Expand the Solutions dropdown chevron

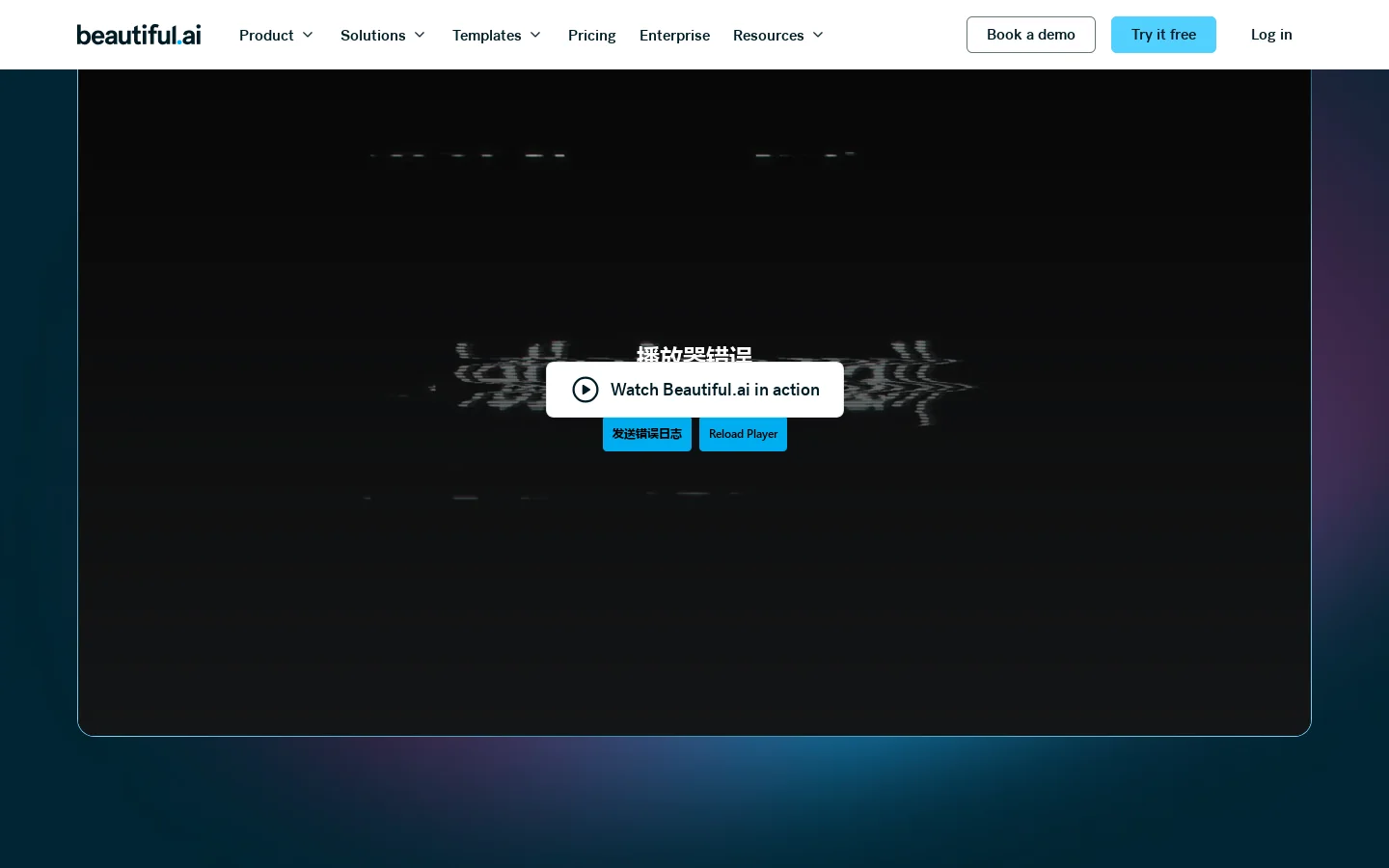coord(420,35)
